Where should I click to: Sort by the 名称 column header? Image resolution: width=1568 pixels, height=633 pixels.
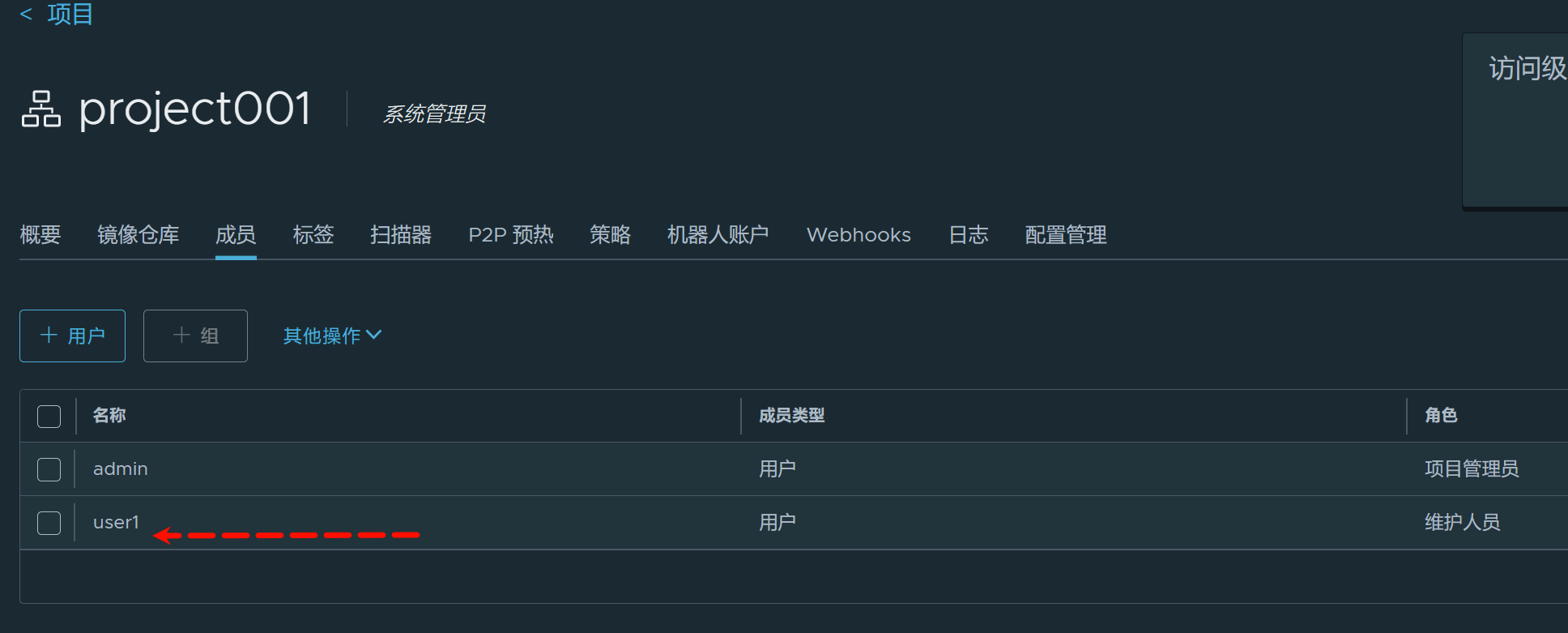109,416
